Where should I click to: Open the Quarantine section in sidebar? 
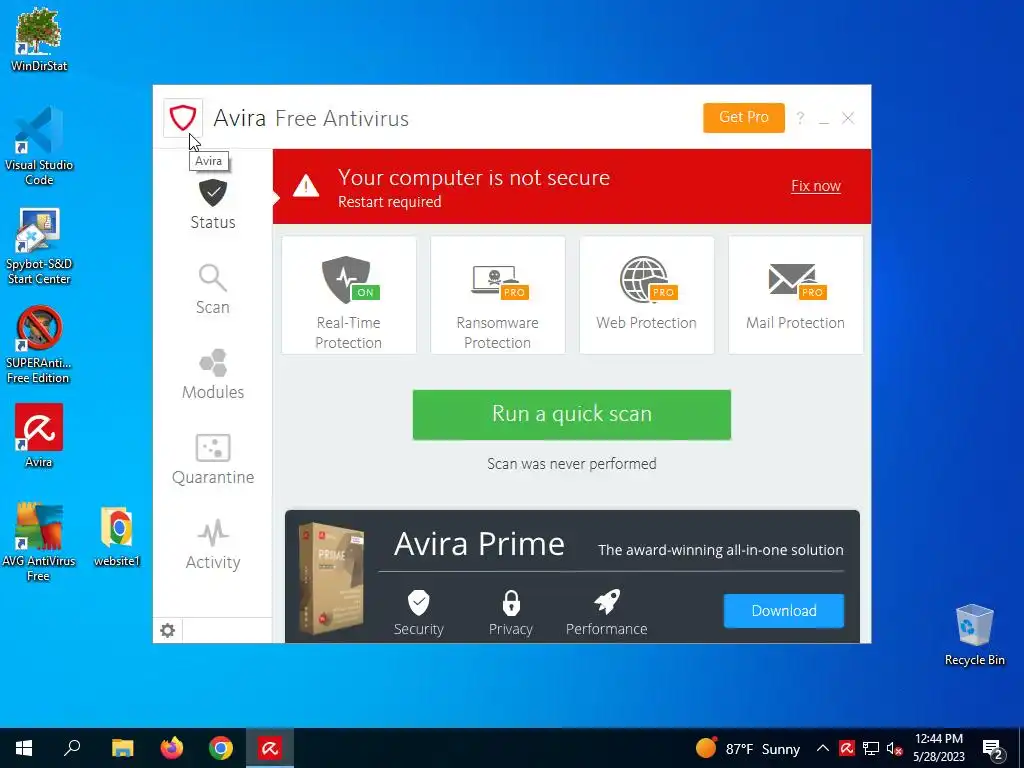[x=213, y=459]
